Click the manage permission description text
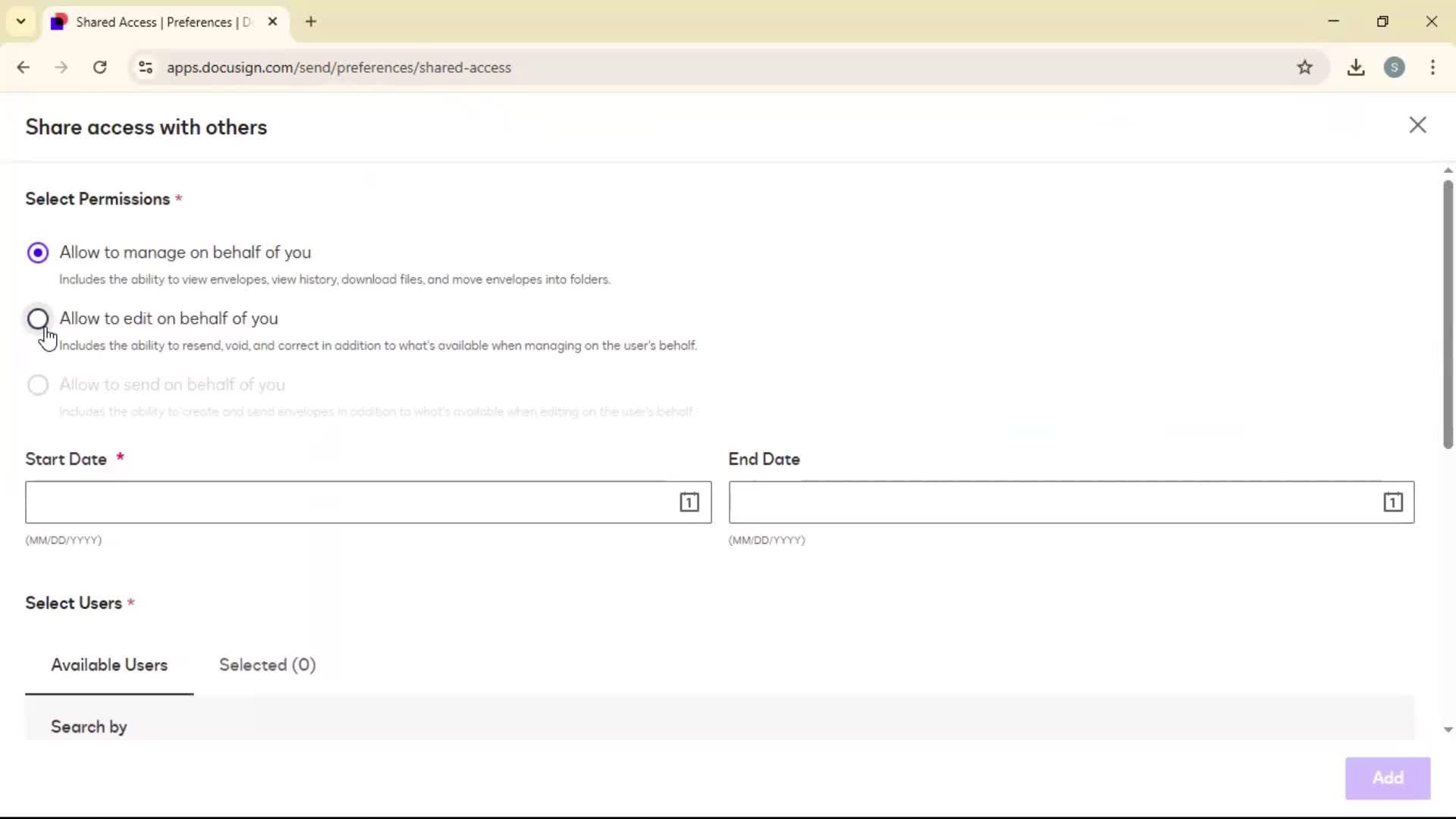This screenshot has width=1456, height=819. pos(334,279)
